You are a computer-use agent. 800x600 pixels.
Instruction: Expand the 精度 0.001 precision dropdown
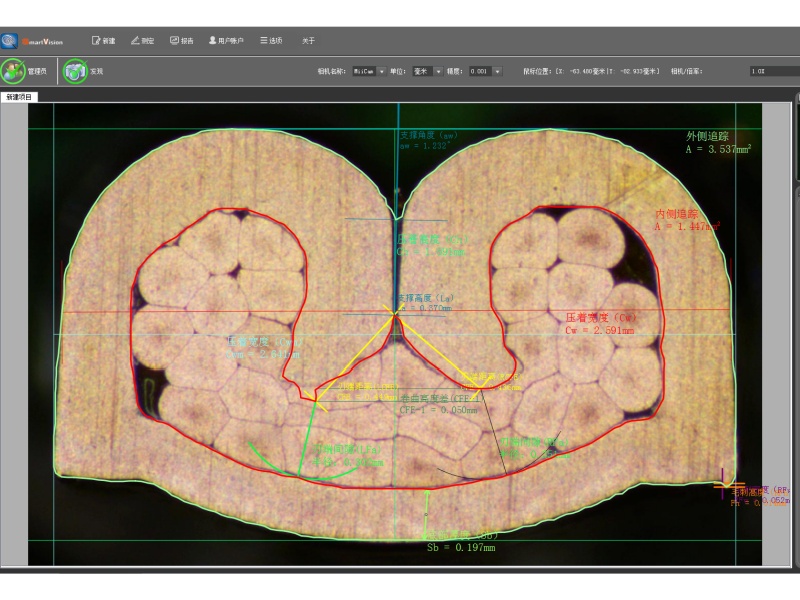497,72
